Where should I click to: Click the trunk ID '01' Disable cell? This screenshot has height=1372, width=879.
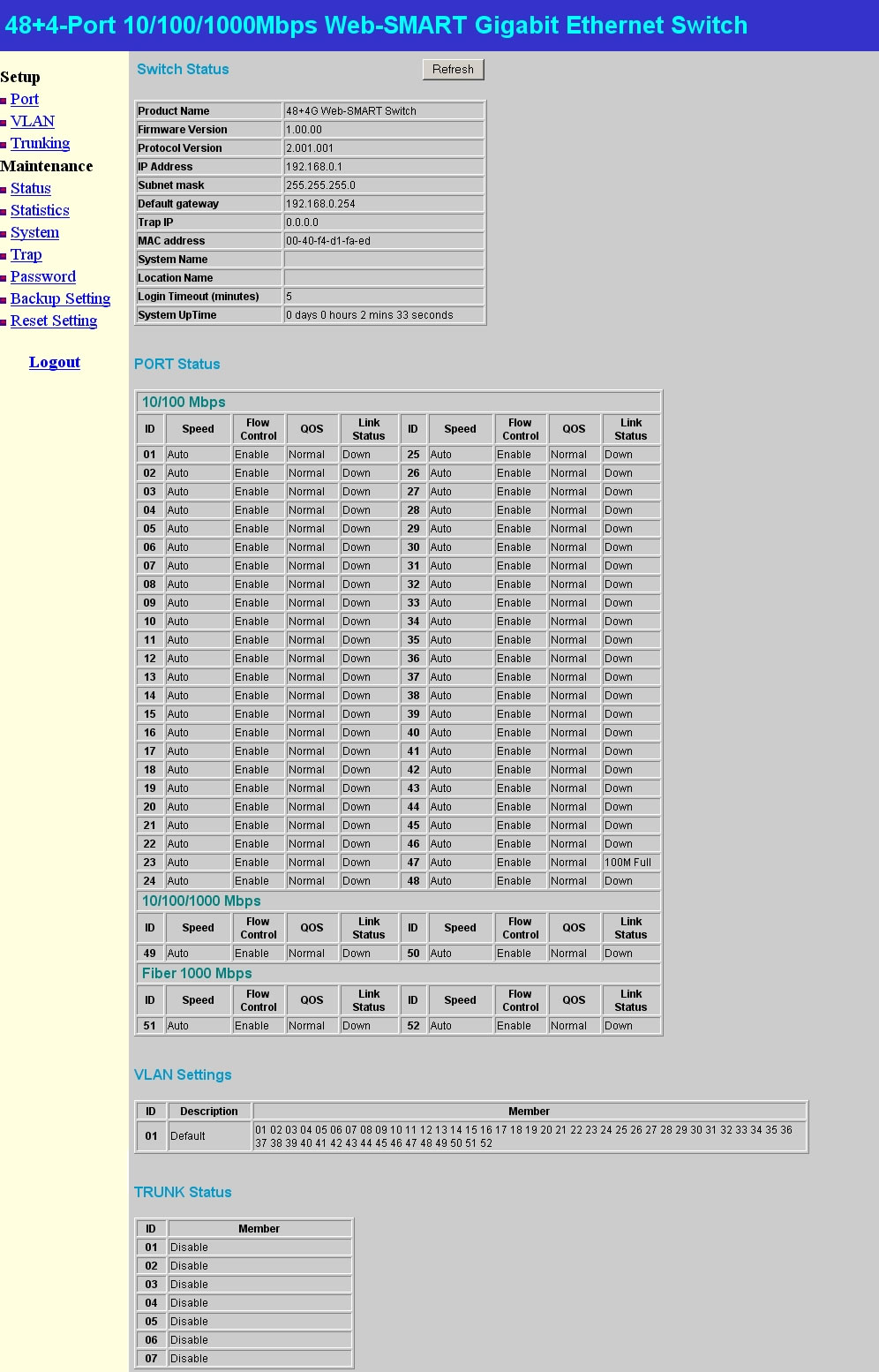(259, 1248)
